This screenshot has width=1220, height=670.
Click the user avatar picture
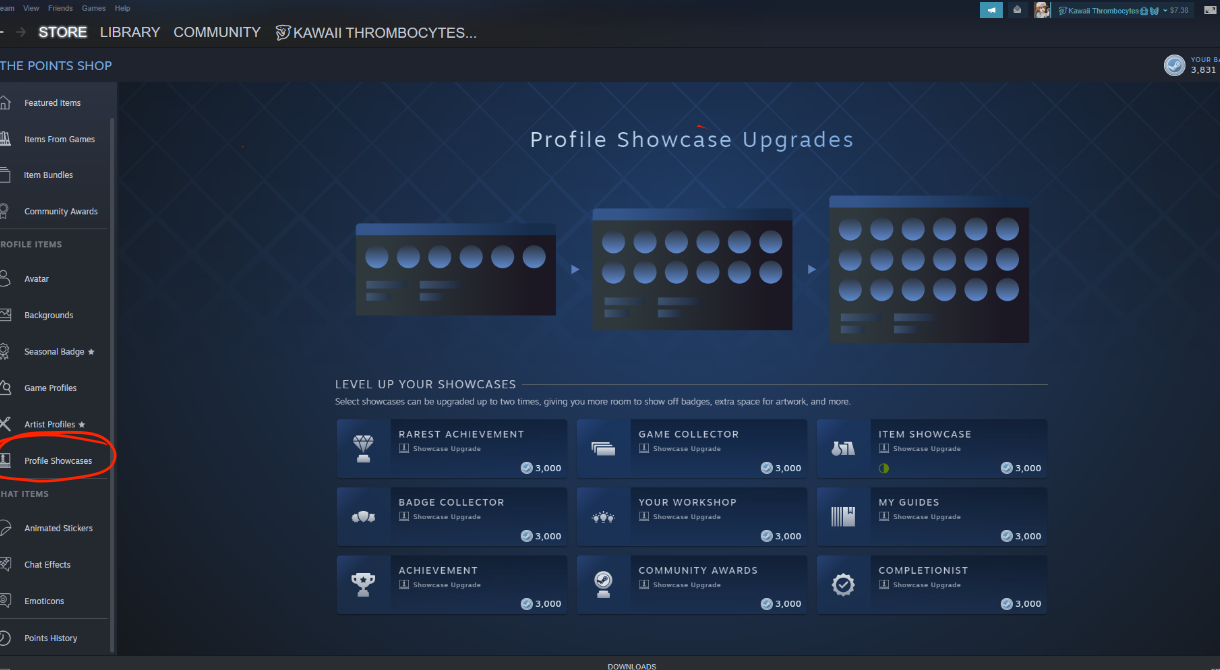click(1042, 10)
